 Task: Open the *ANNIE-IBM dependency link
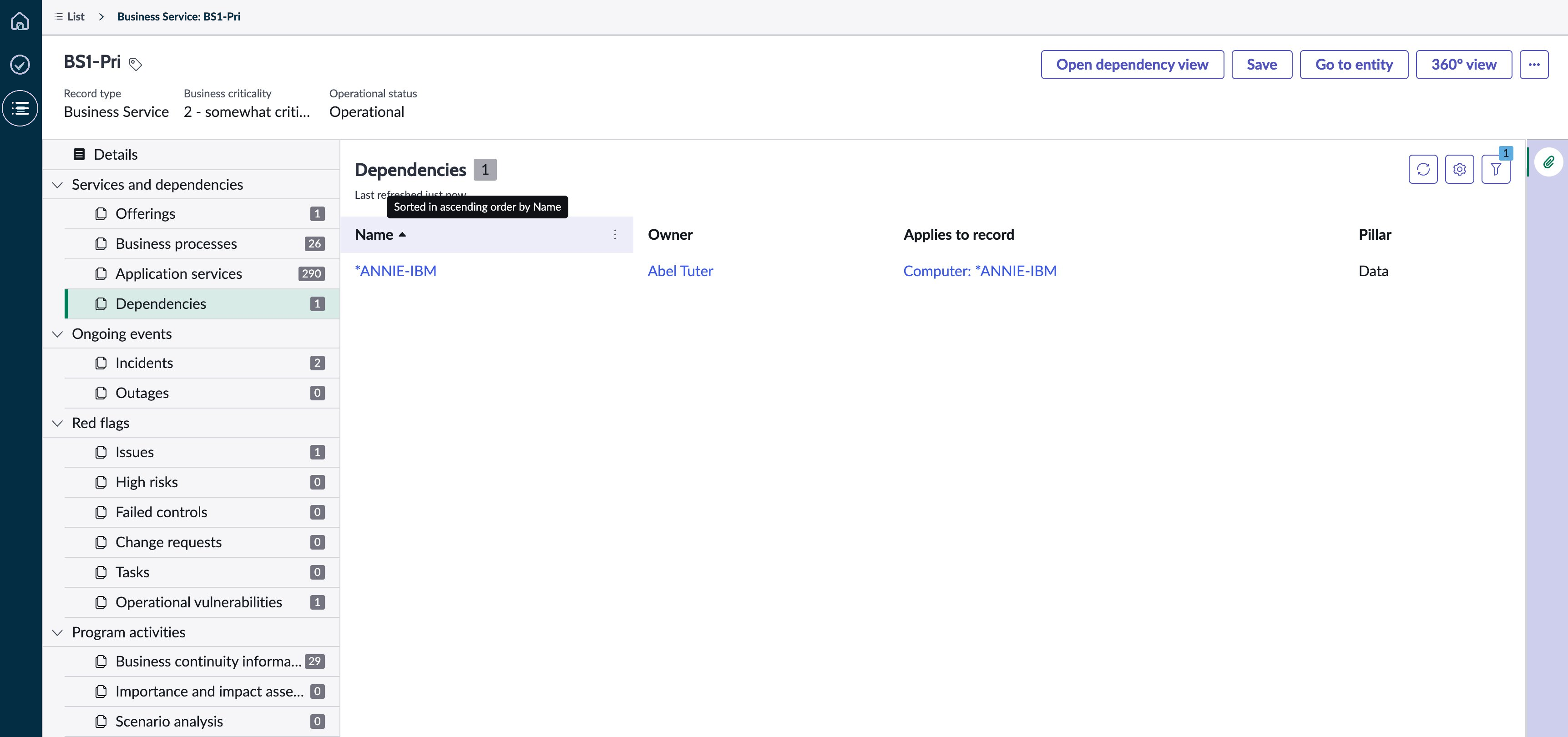point(396,271)
